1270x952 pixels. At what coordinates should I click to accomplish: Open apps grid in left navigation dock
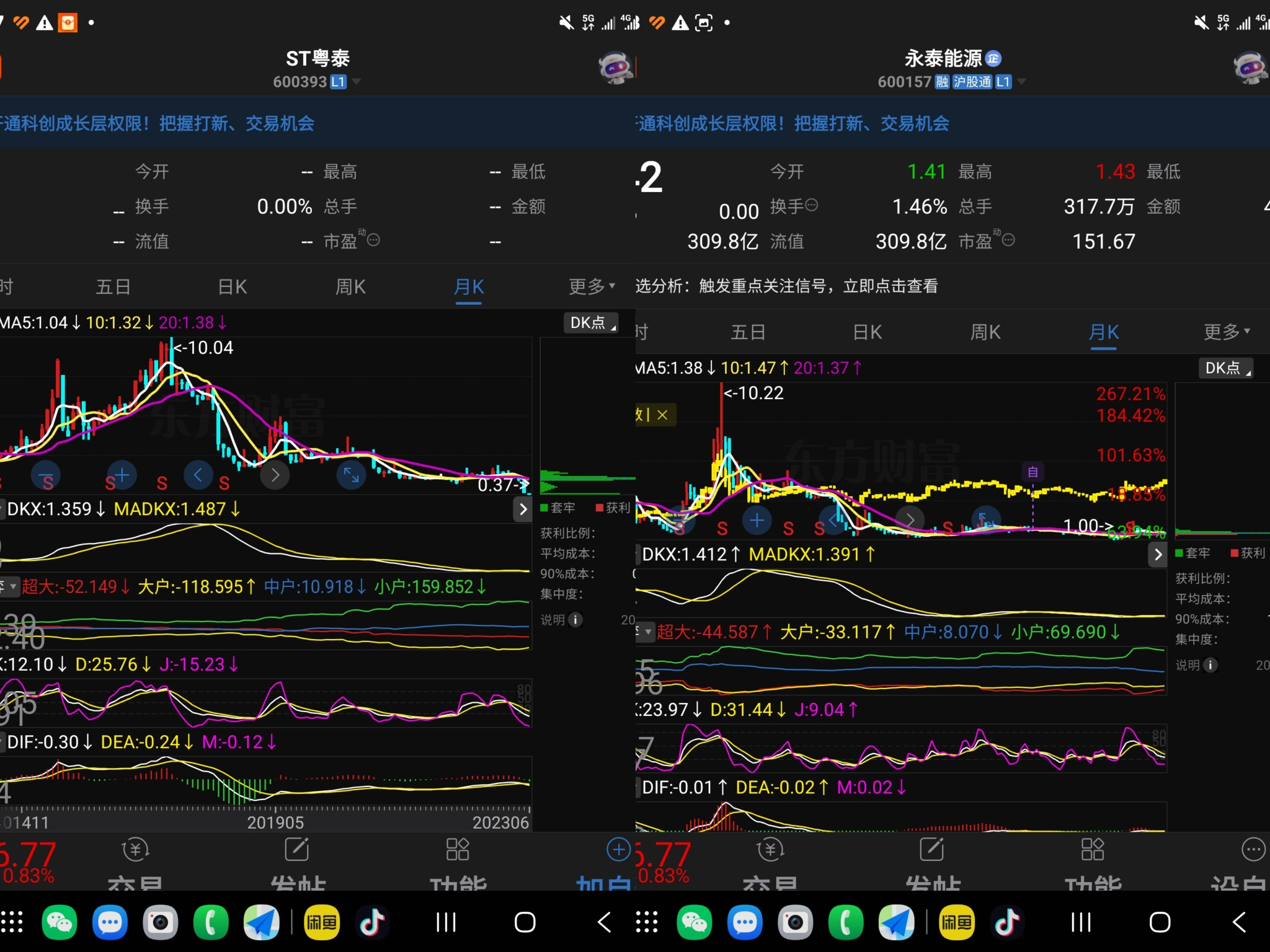click(11, 922)
